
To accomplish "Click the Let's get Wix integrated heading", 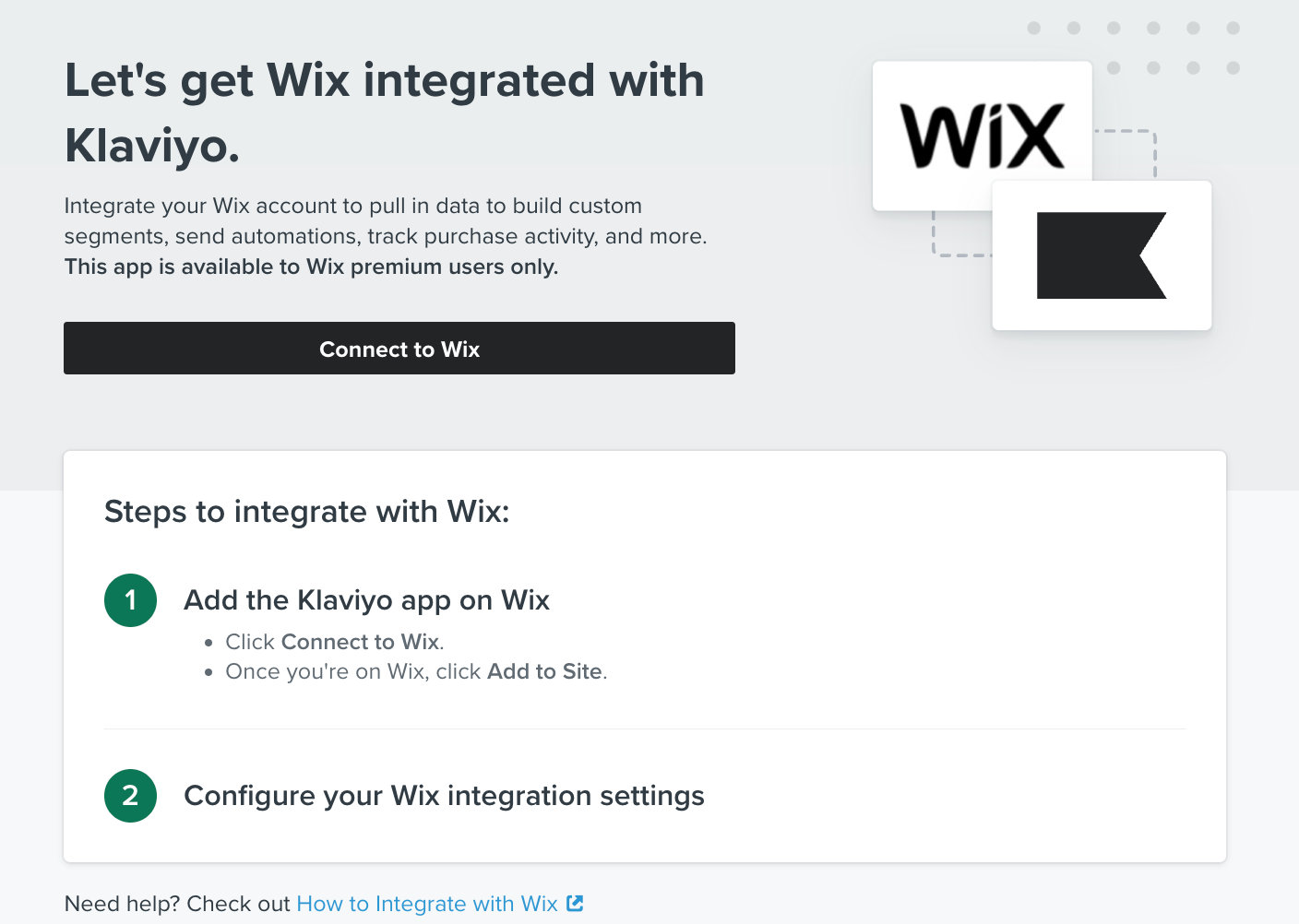I will point(385,111).
